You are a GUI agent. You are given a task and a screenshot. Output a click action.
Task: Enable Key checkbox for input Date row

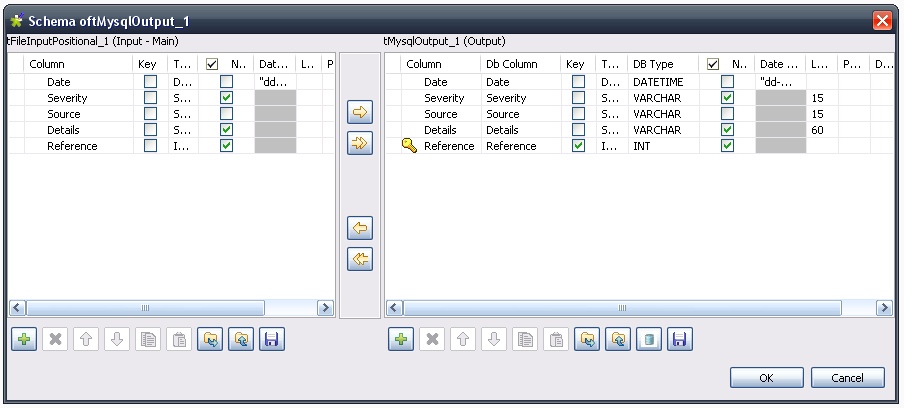(150, 82)
